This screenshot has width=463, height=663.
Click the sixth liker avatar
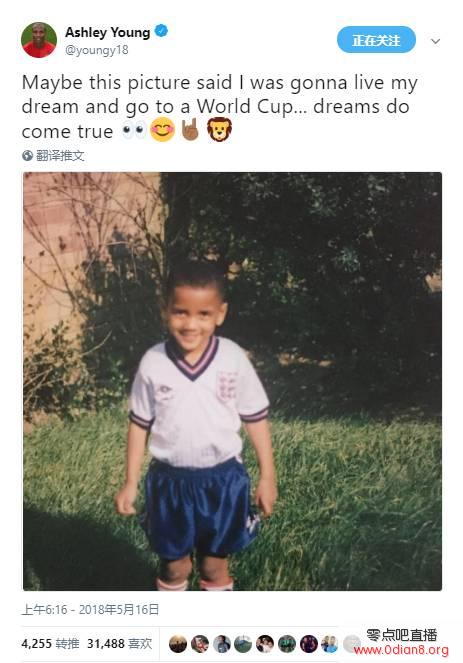click(x=287, y=644)
